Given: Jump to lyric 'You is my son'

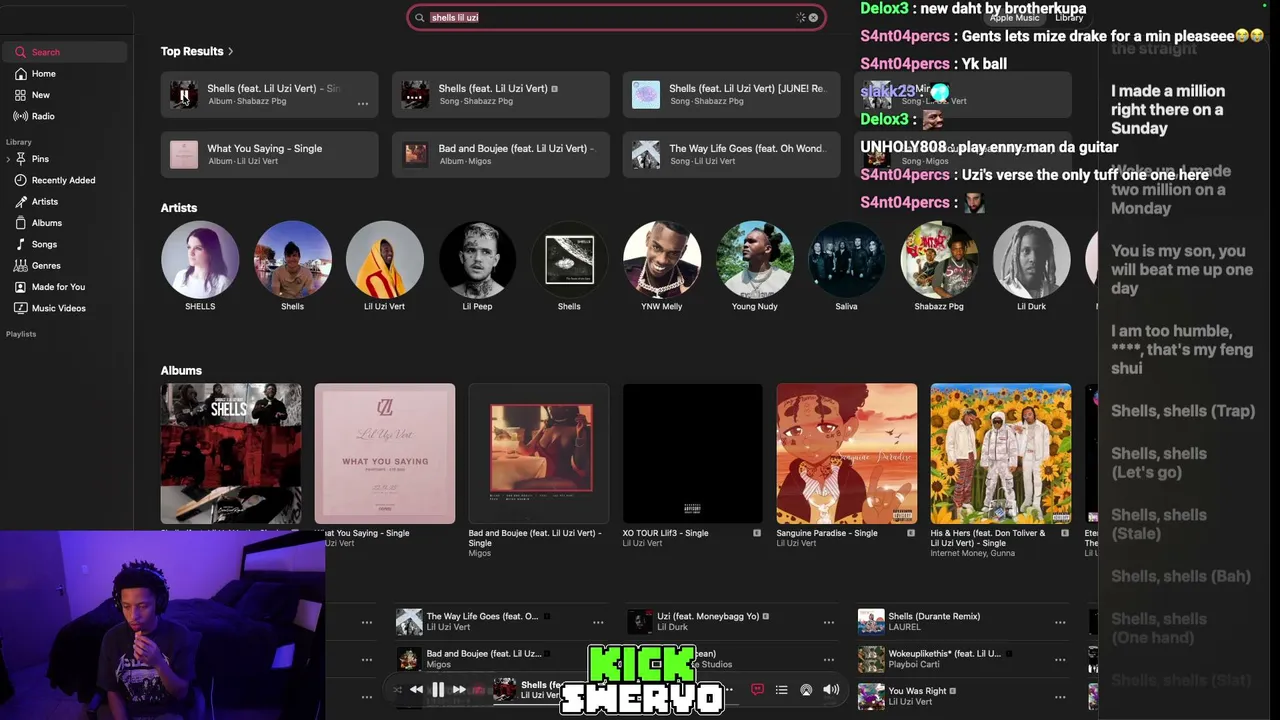Looking at the screenshot, I should pyautogui.click(x=1182, y=269).
